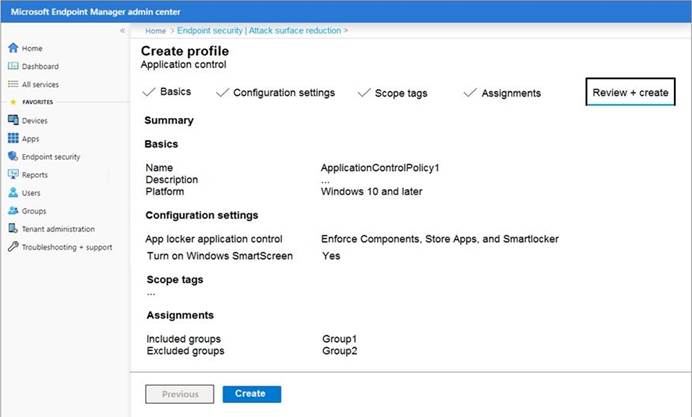Click the Apps grid icon
This screenshot has height=417, width=692.
tap(13, 138)
